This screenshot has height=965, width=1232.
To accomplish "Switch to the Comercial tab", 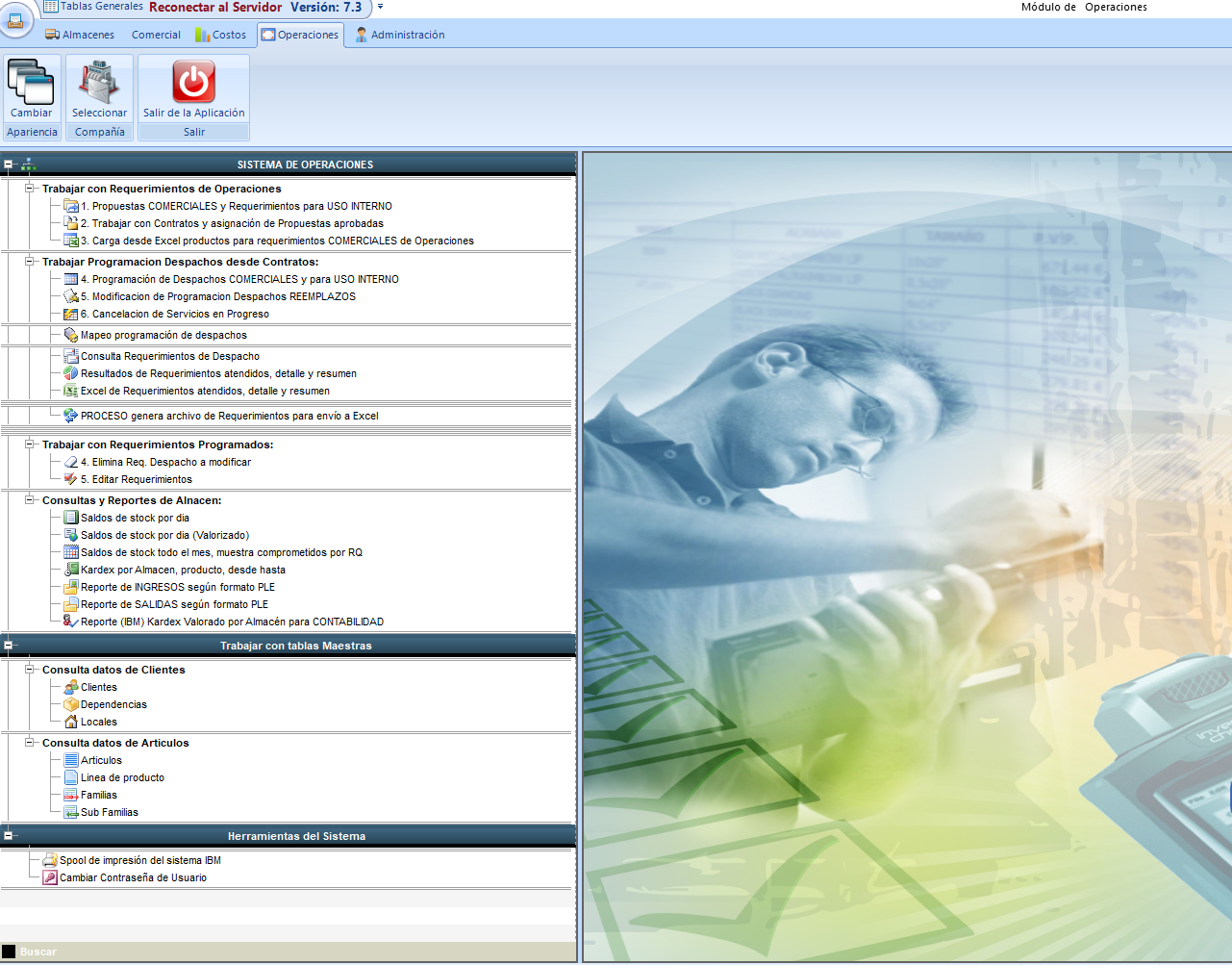I will coord(156,35).
